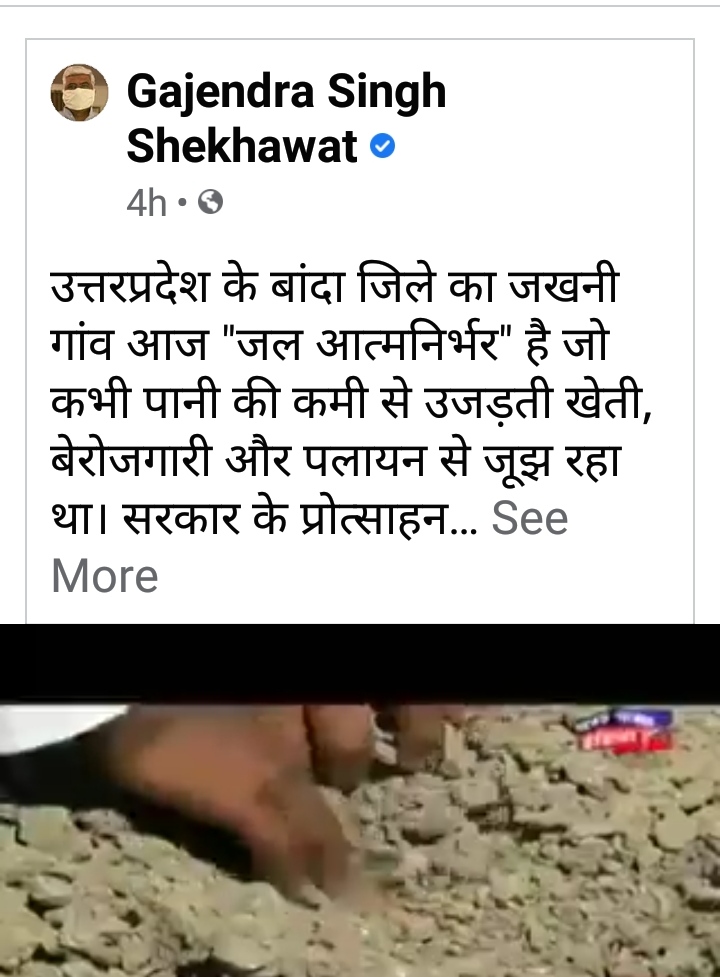Select the "Shekhawat" surname text
Image resolution: width=720 pixels, height=977 pixels.
[x=242, y=147]
